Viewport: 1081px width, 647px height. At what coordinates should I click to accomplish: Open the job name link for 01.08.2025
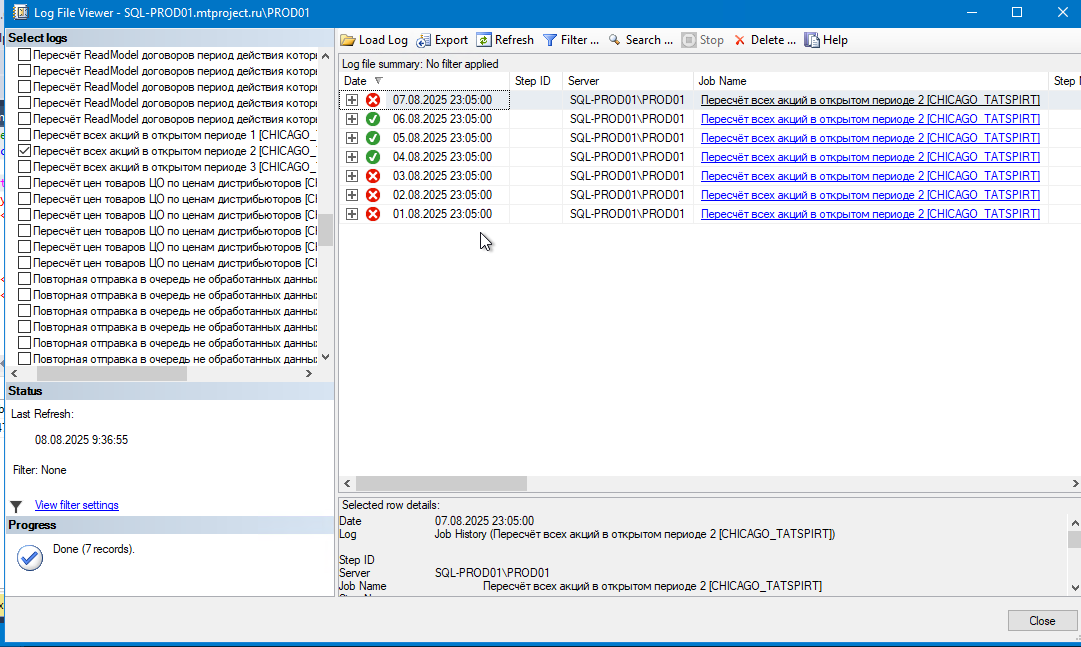point(870,214)
